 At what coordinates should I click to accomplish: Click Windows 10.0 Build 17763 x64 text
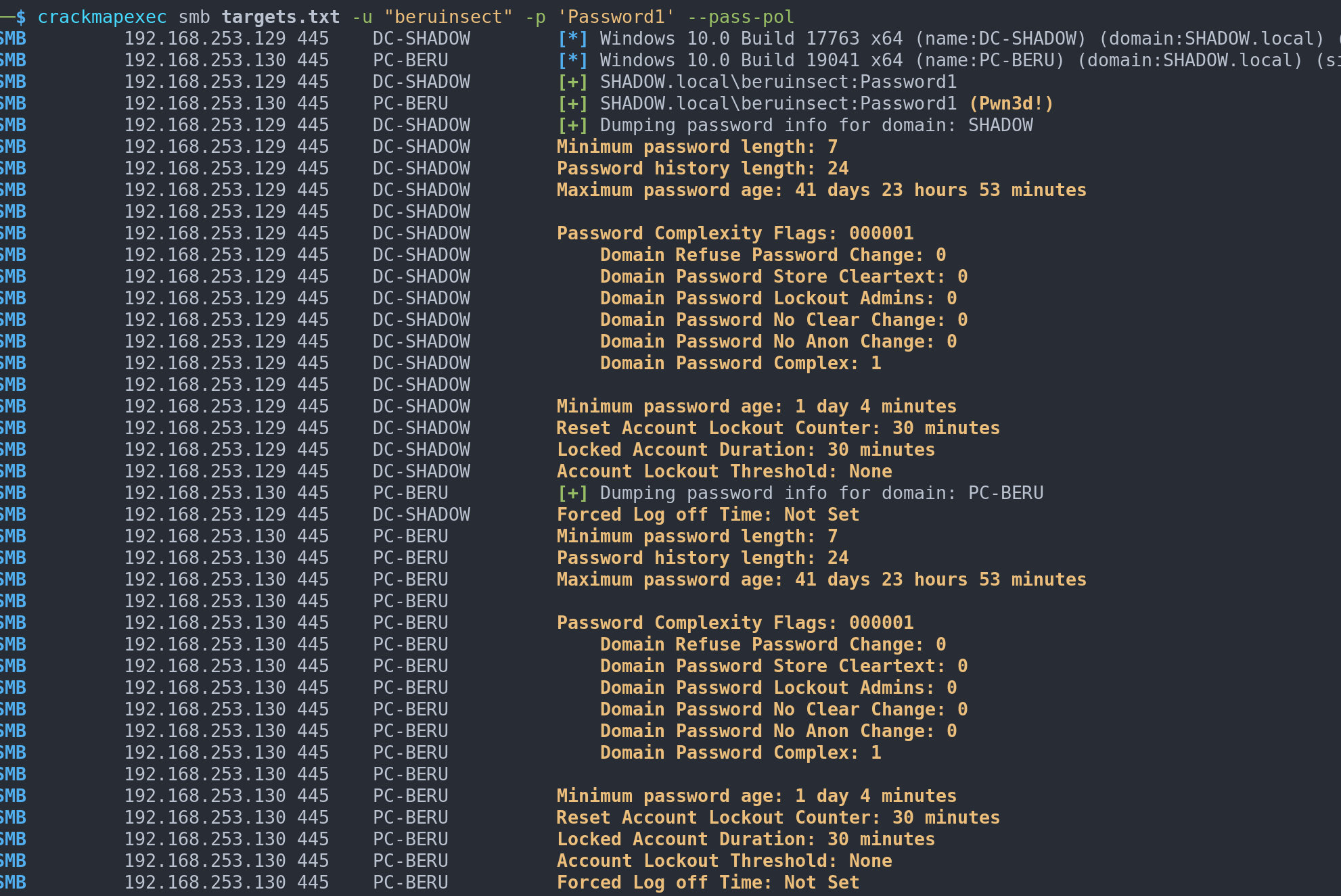(751, 39)
